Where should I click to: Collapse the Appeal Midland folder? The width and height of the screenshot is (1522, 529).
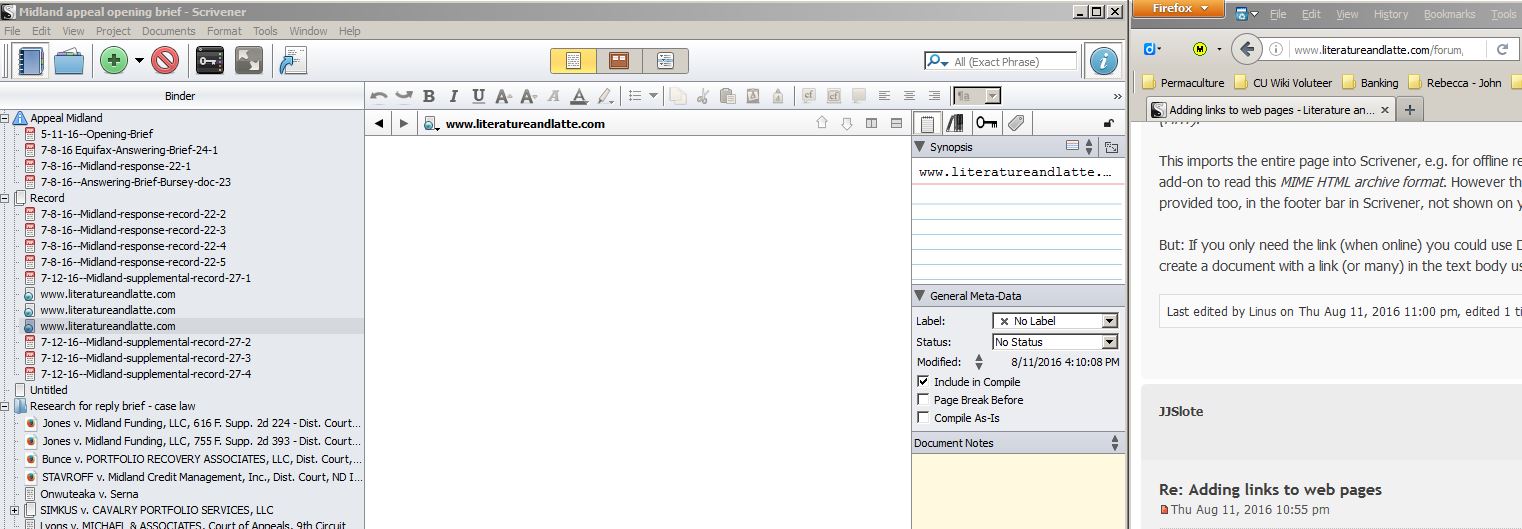[x=5, y=118]
